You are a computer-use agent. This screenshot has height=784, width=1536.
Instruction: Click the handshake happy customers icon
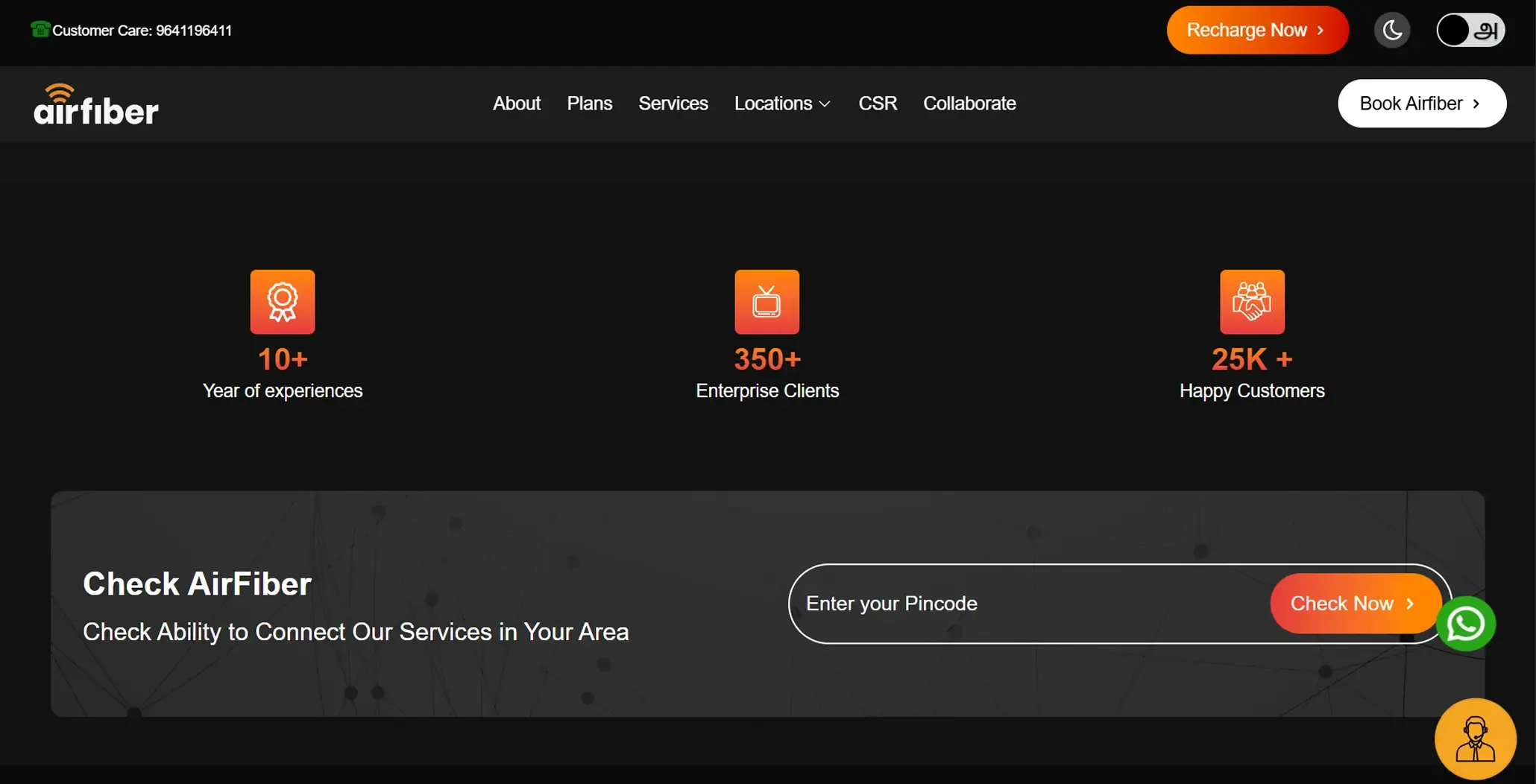coord(1252,302)
